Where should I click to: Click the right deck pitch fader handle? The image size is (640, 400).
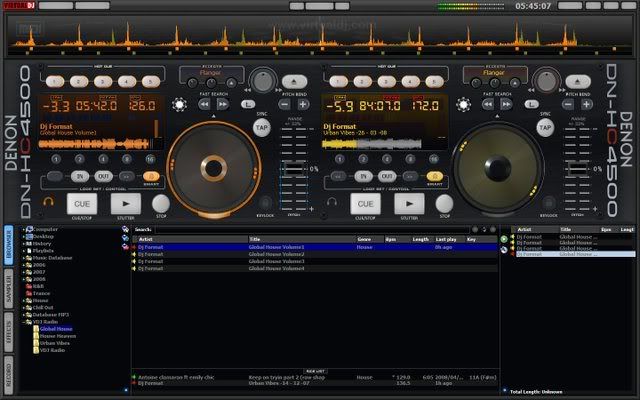[577, 169]
